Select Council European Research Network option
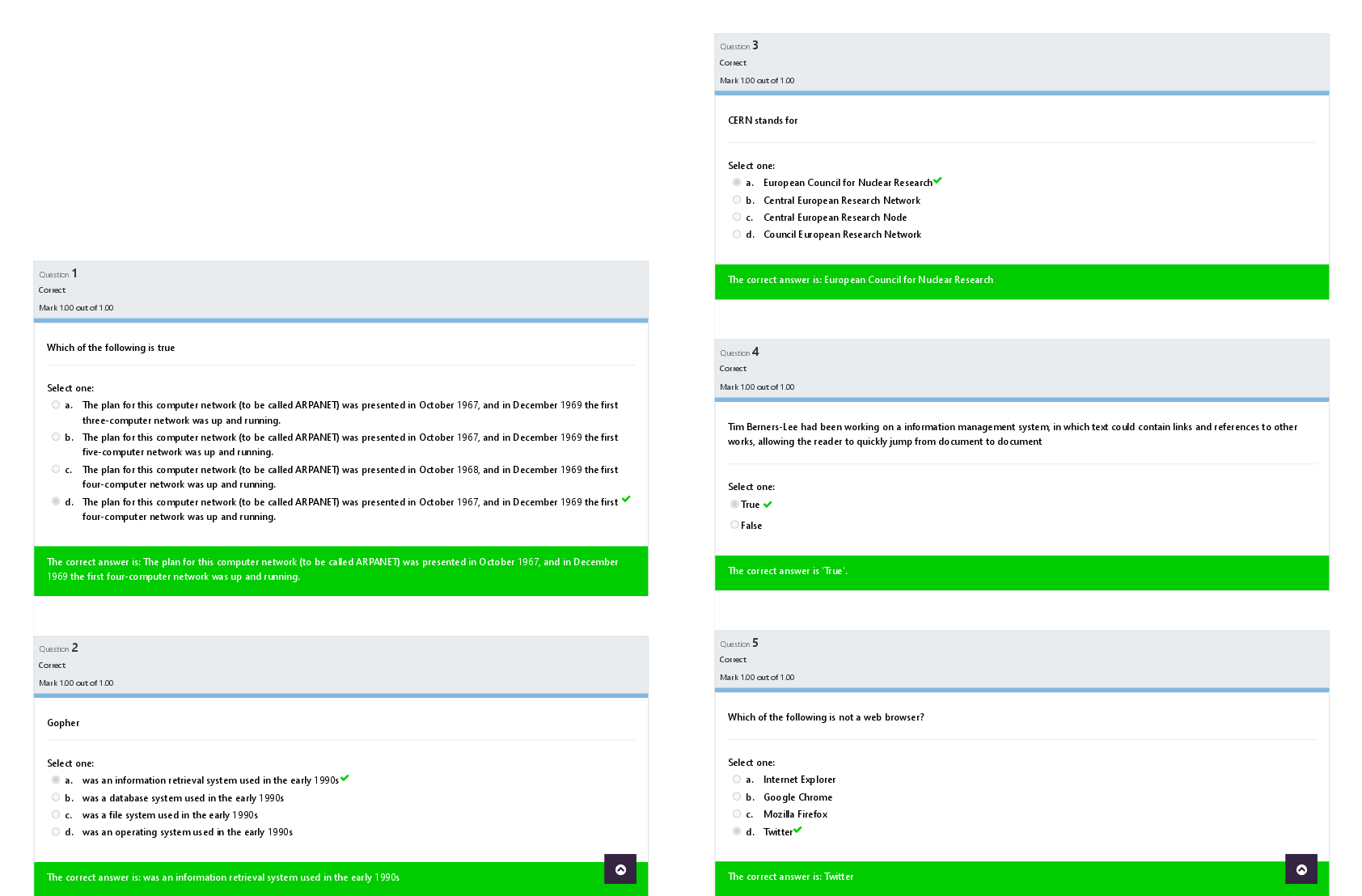The width and height of the screenshot is (1362, 896). (737, 235)
